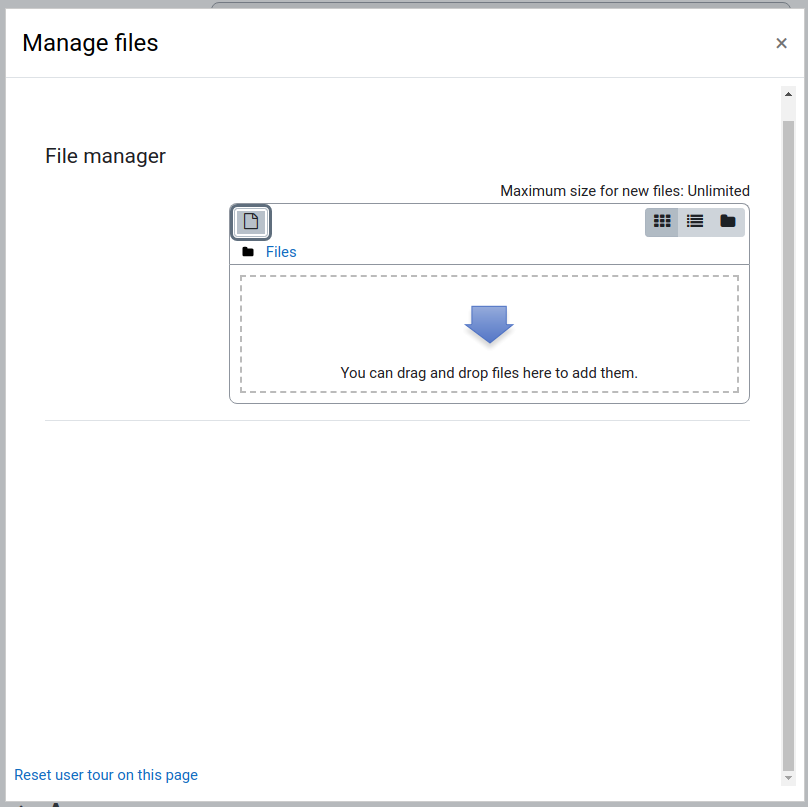Click the drag and drop upload area
This screenshot has width=808, height=807.
pos(489,334)
